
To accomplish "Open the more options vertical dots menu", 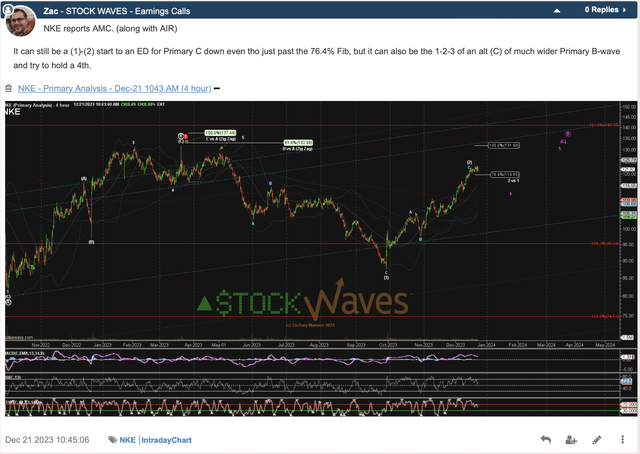I will coord(622,440).
